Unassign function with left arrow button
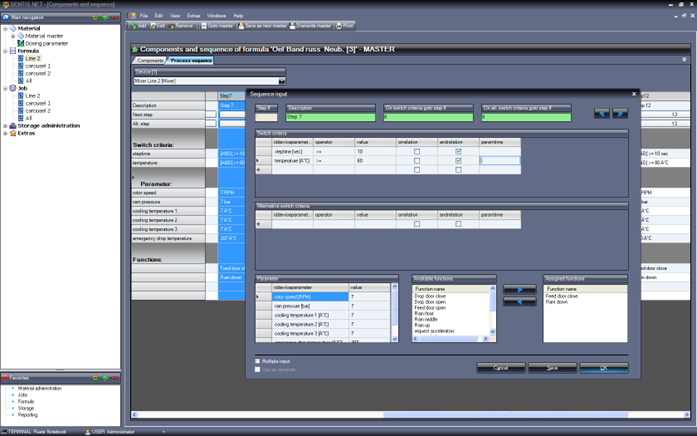 519,301
